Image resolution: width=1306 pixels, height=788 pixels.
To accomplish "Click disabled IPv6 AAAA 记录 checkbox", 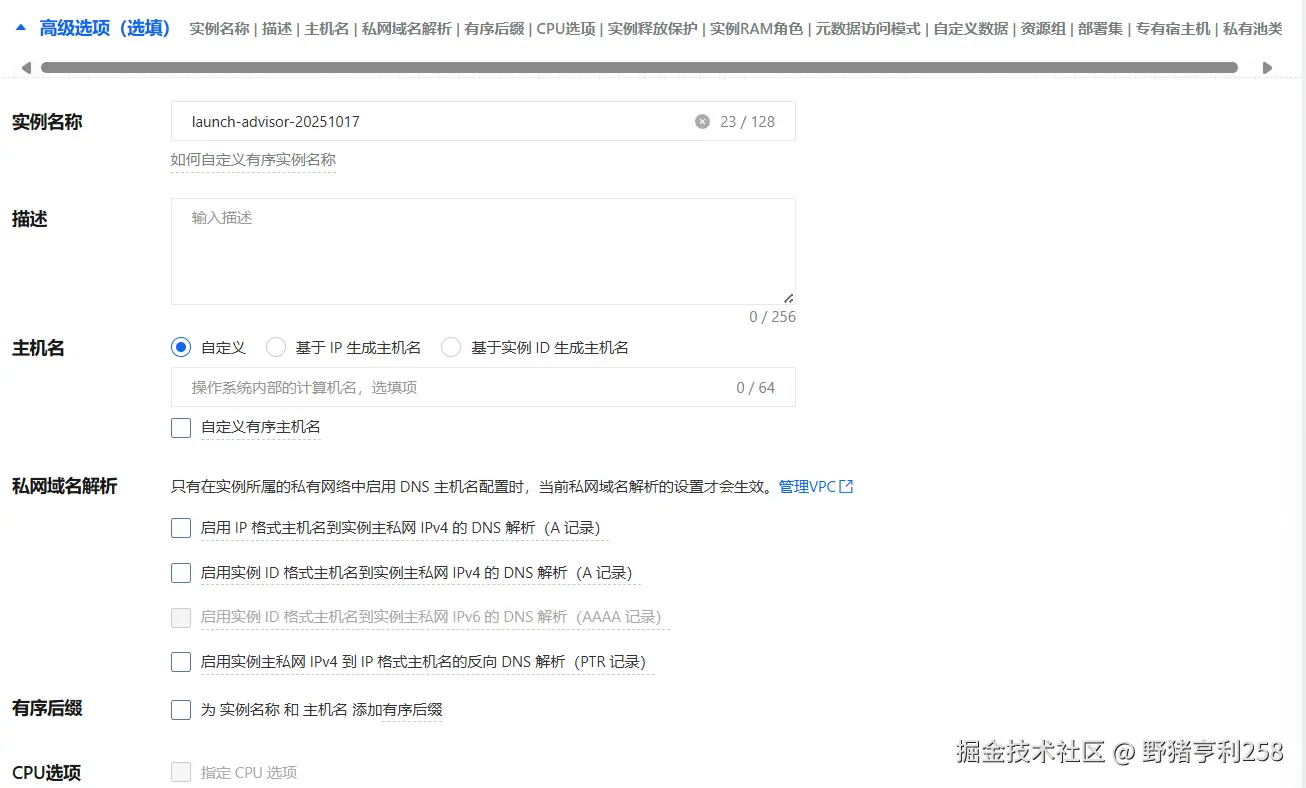I will [181, 617].
